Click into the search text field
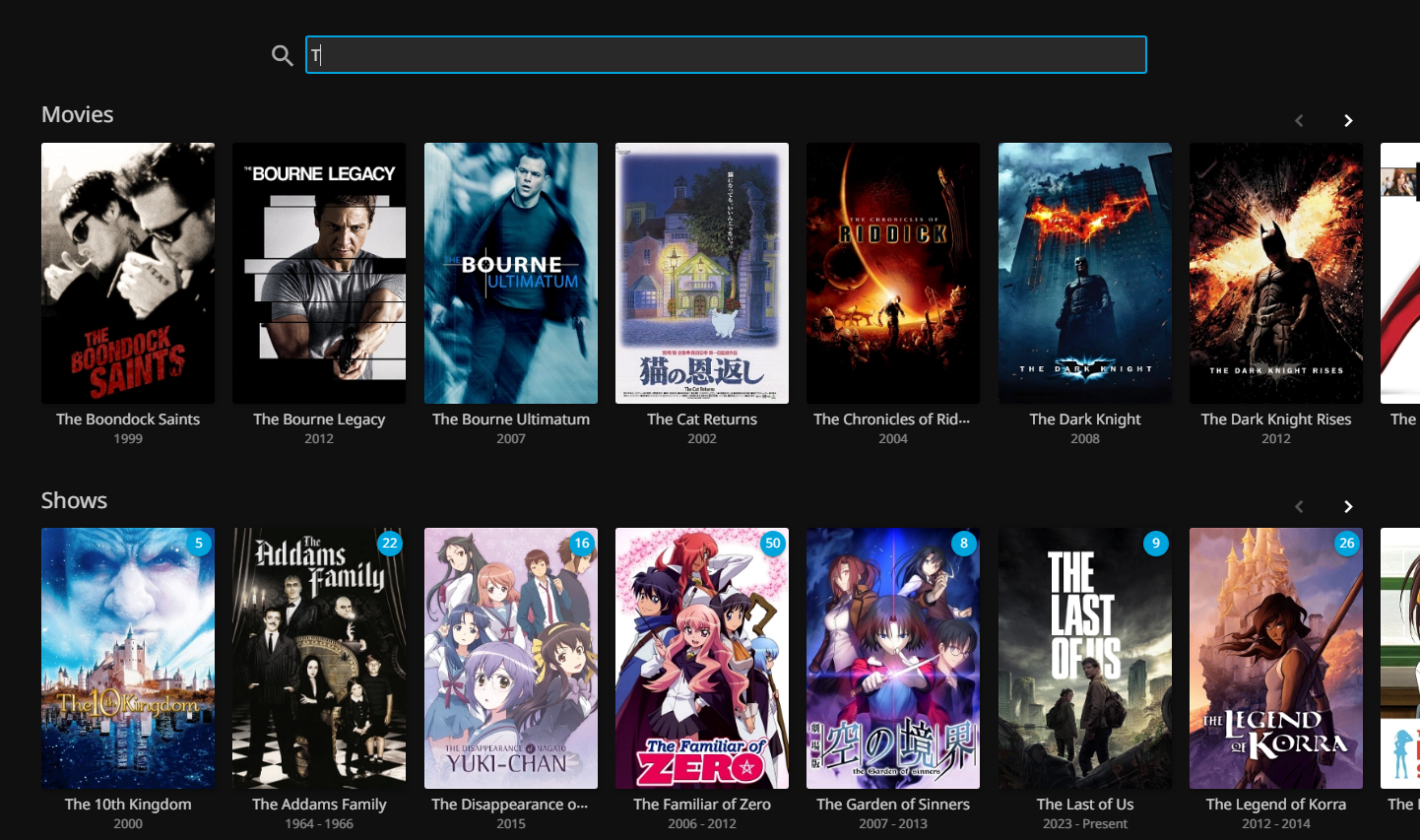1420x840 pixels. 726,55
